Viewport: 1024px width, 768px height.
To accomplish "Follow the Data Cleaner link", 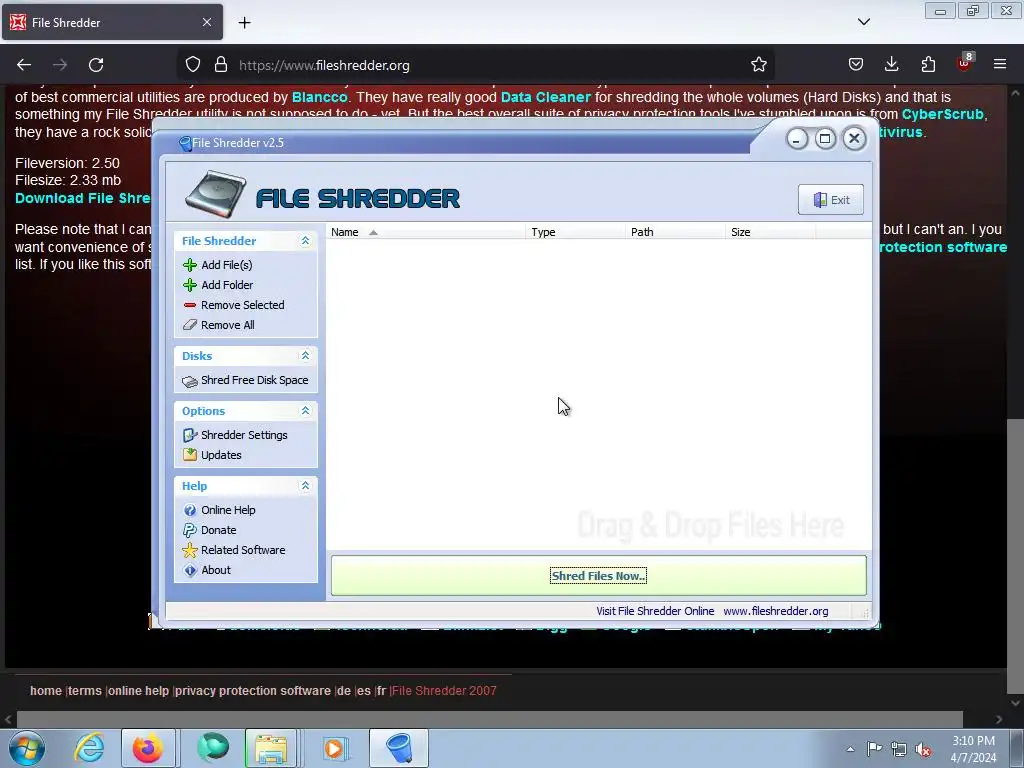I will 545,97.
